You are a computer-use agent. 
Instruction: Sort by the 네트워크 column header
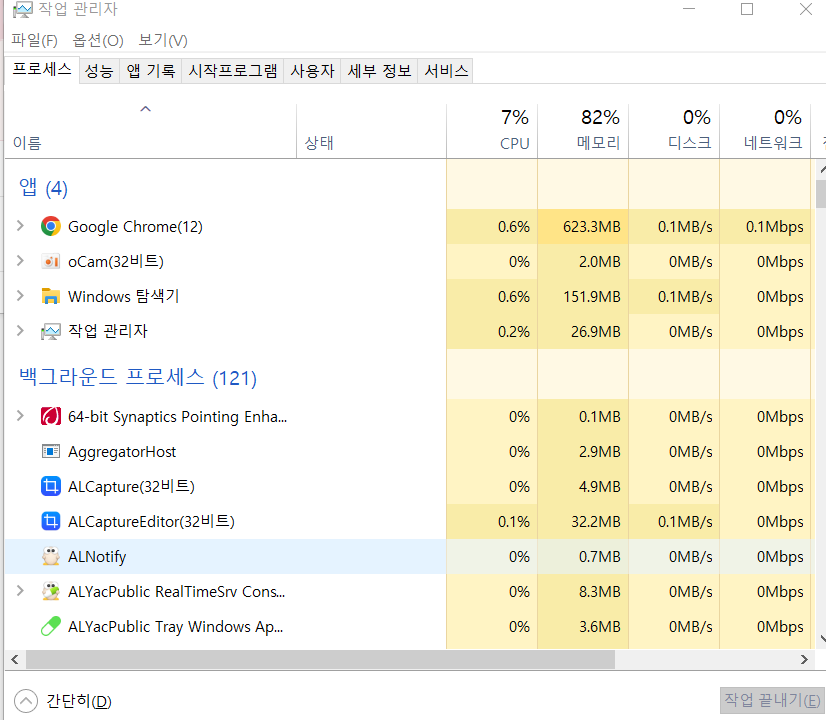[765, 131]
